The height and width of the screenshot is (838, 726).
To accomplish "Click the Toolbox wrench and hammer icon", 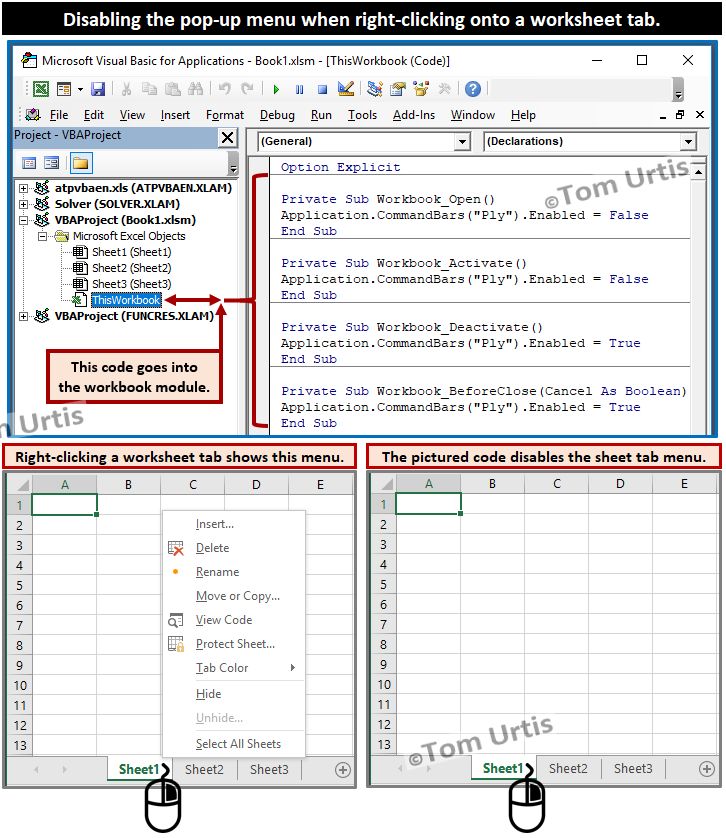I will [x=444, y=89].
